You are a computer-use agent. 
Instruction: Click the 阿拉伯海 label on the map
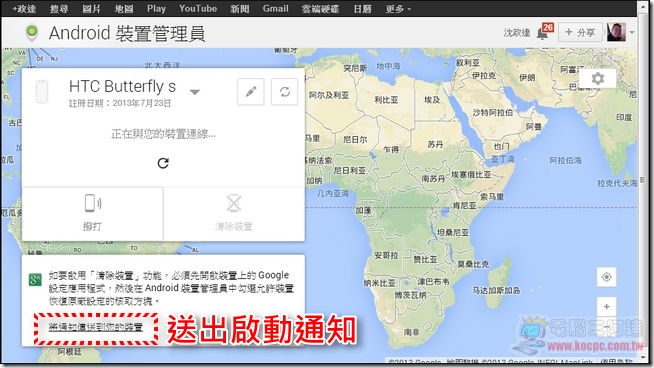[x=566, y=160]
